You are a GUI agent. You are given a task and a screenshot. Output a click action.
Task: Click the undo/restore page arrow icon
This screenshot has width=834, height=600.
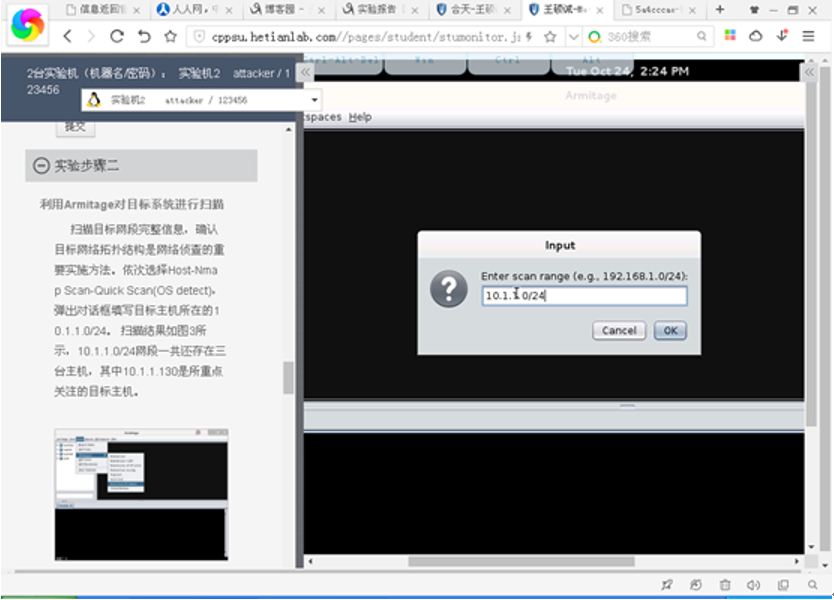coord(144,36)
